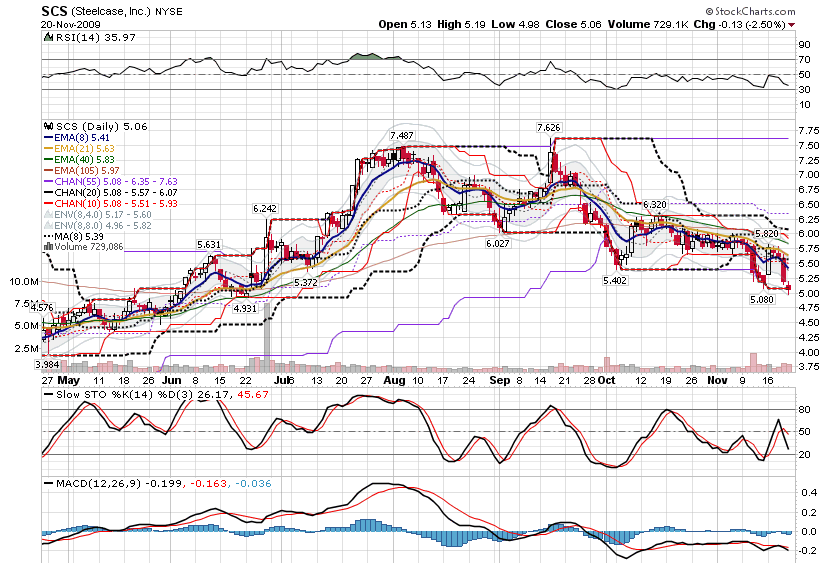Click the Volume 729.1K header value
The width and height of the screenshot is (822, 563).
(648, 25)
